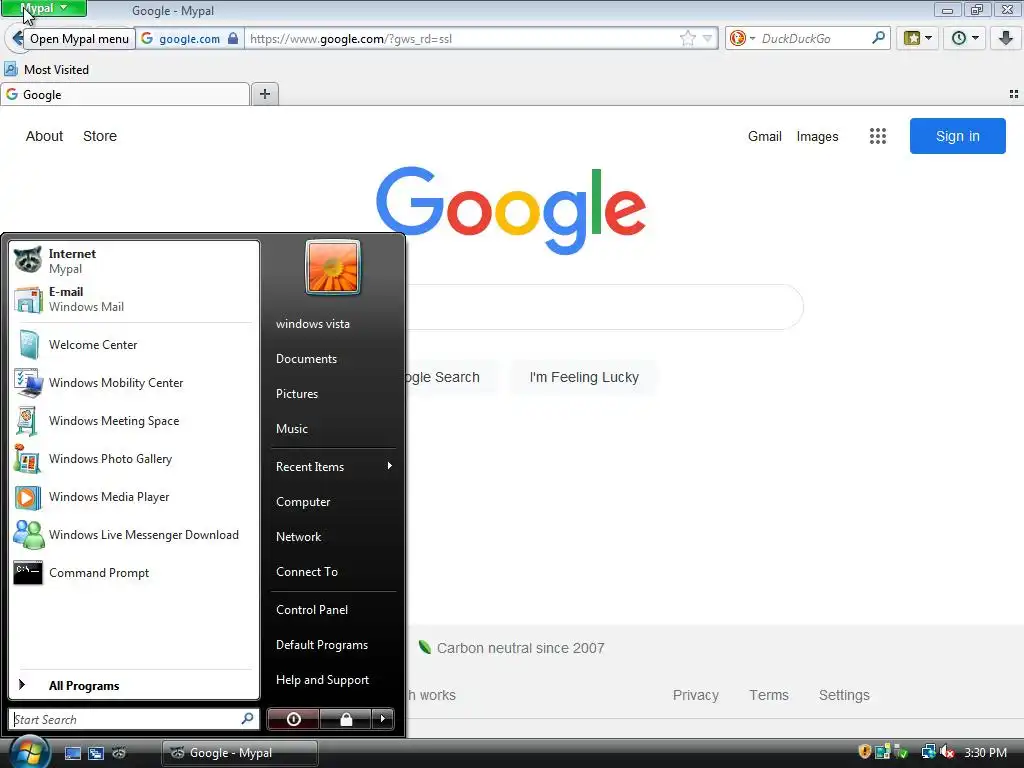Open Windows Photo Gallery
This screenshot has height=768, width=1024.
(x=133, y=458)
